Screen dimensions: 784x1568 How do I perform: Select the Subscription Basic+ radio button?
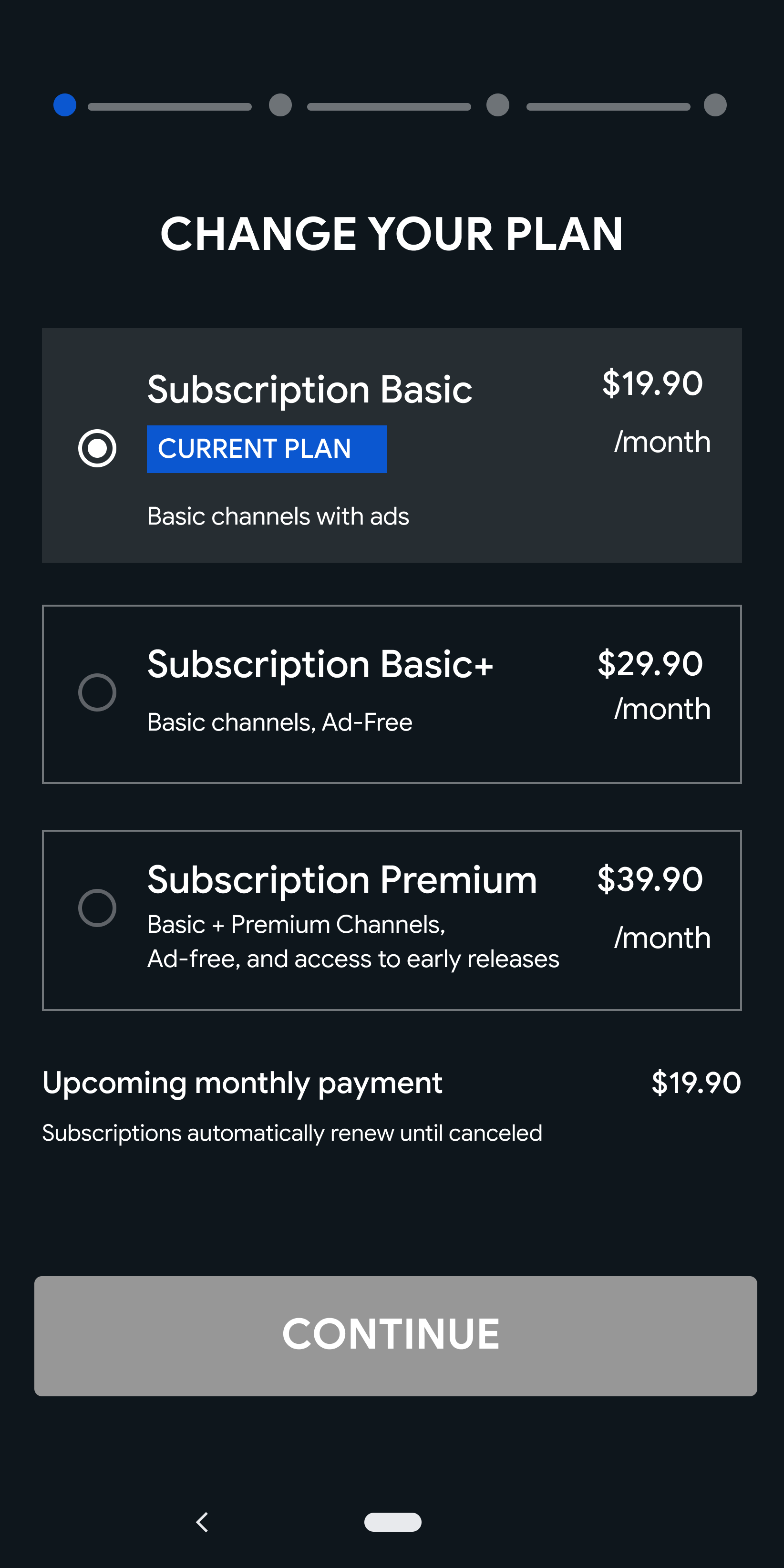point(97,692)
